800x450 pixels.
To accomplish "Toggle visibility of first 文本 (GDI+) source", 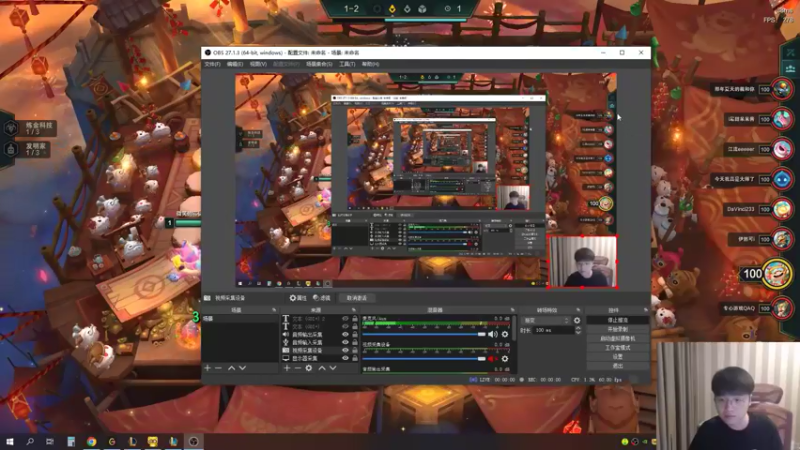I will click(x=345, y=319).
